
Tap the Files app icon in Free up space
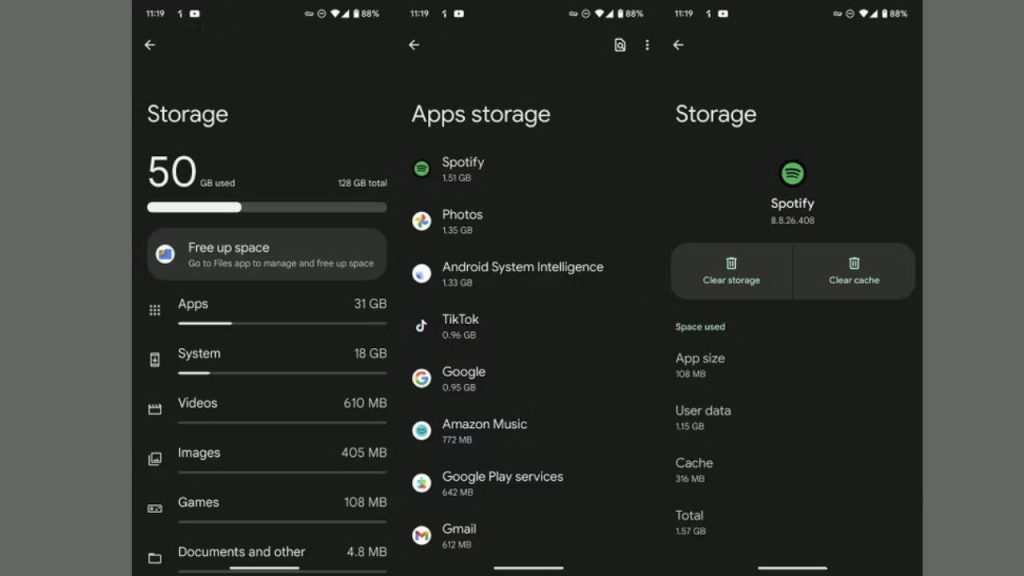click(165, 254)
